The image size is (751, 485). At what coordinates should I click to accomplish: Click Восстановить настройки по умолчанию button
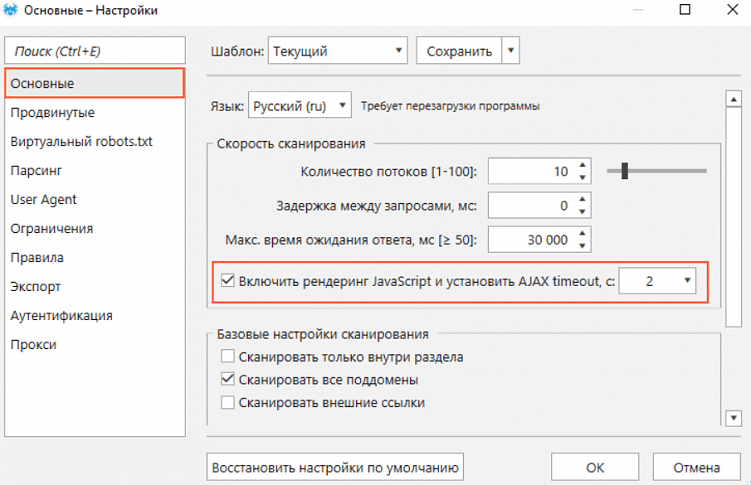coord(335,467)
